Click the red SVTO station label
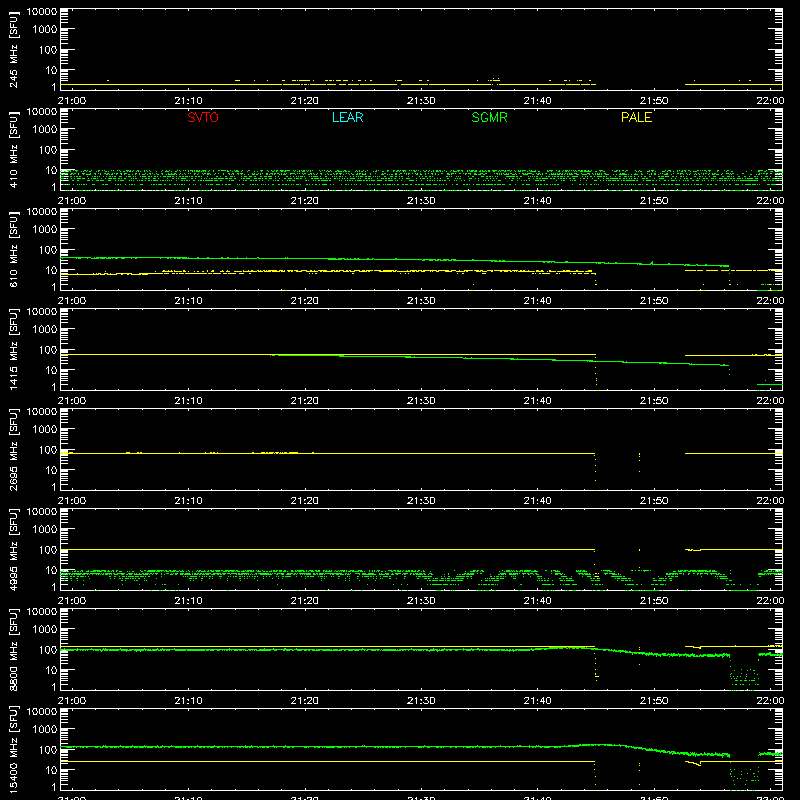Viewport: 800px width, 800px height. 203,117
